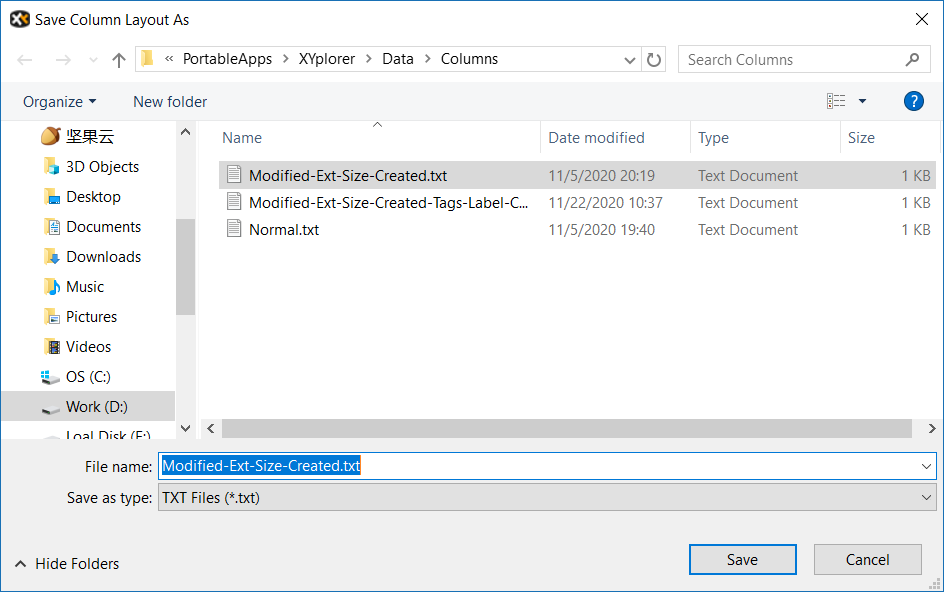
Task: Select the Normal.txt file
Action: pyautogui.click(x=284, y=230)
